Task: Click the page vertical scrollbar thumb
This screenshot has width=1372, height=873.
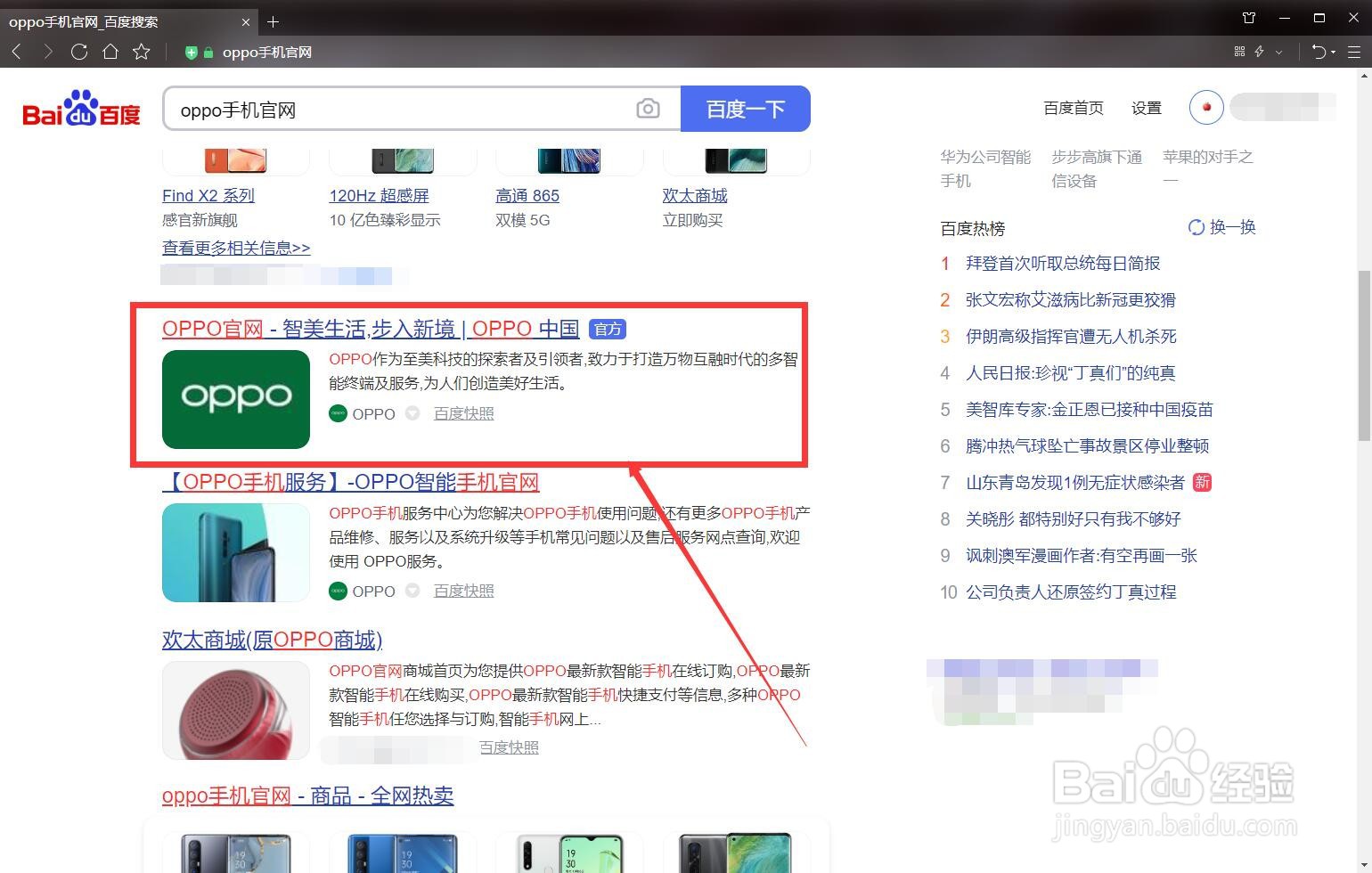Action: 1364,355
